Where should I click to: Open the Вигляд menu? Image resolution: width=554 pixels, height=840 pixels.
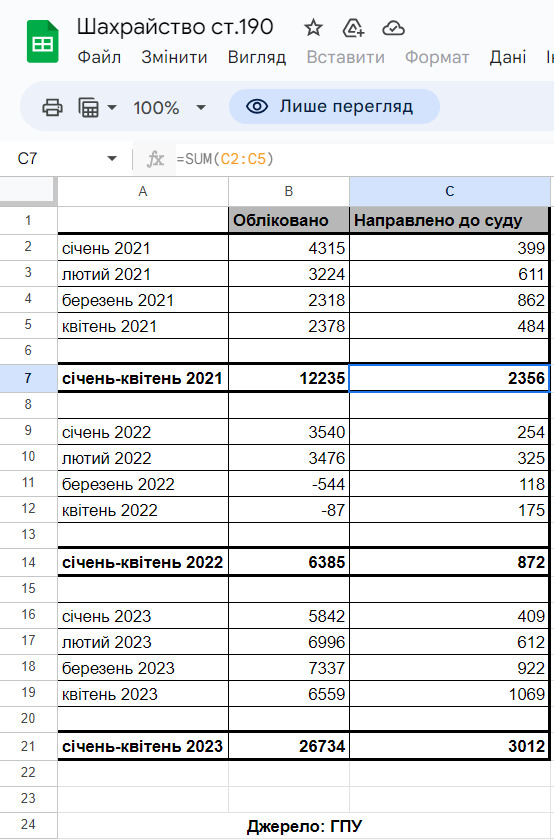coord(257,57)
